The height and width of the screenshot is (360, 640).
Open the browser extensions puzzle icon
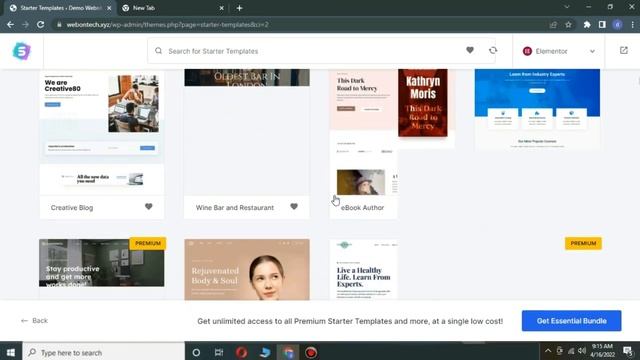pos(587,25)
